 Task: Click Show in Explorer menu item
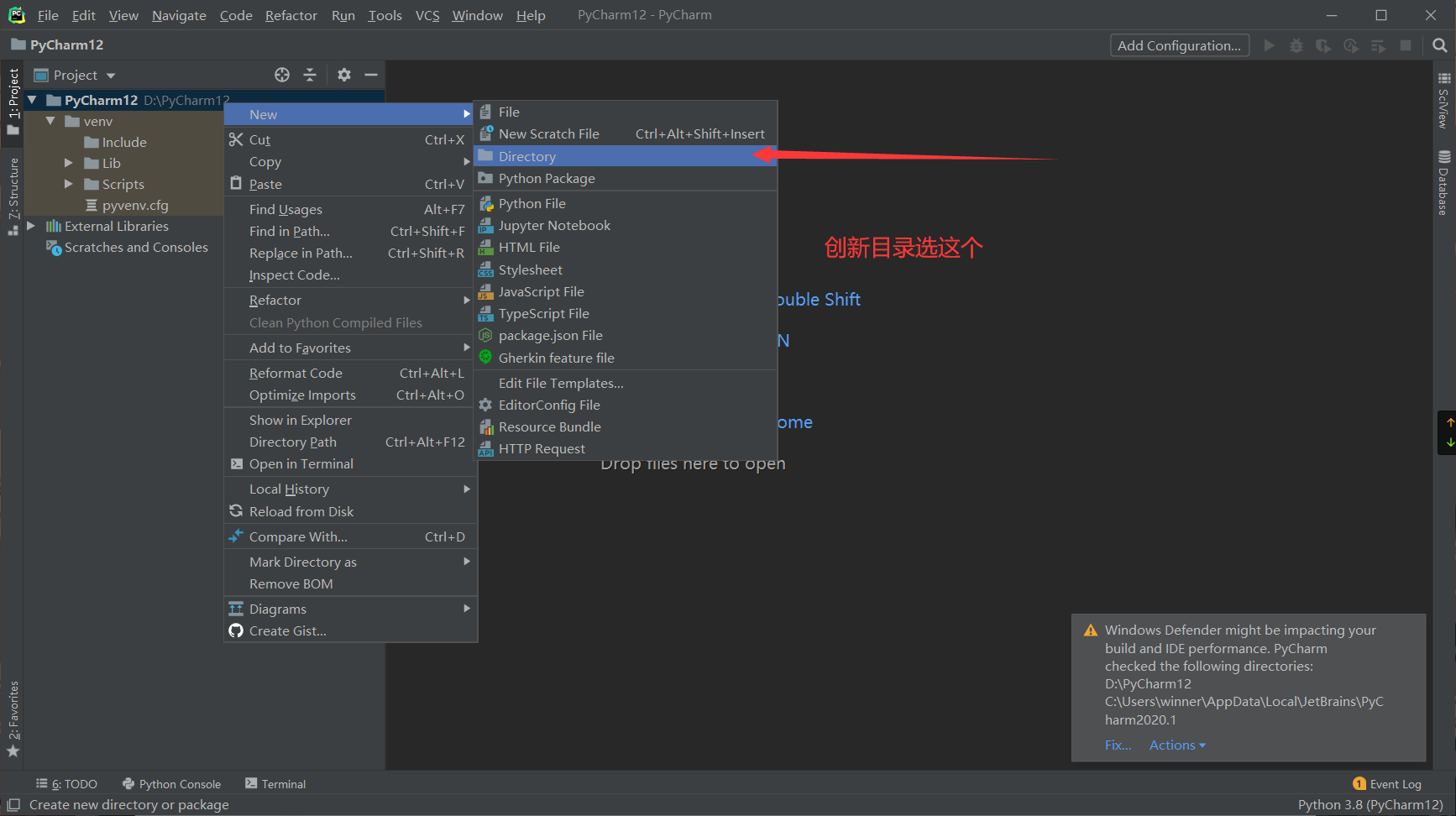[350, 421]
